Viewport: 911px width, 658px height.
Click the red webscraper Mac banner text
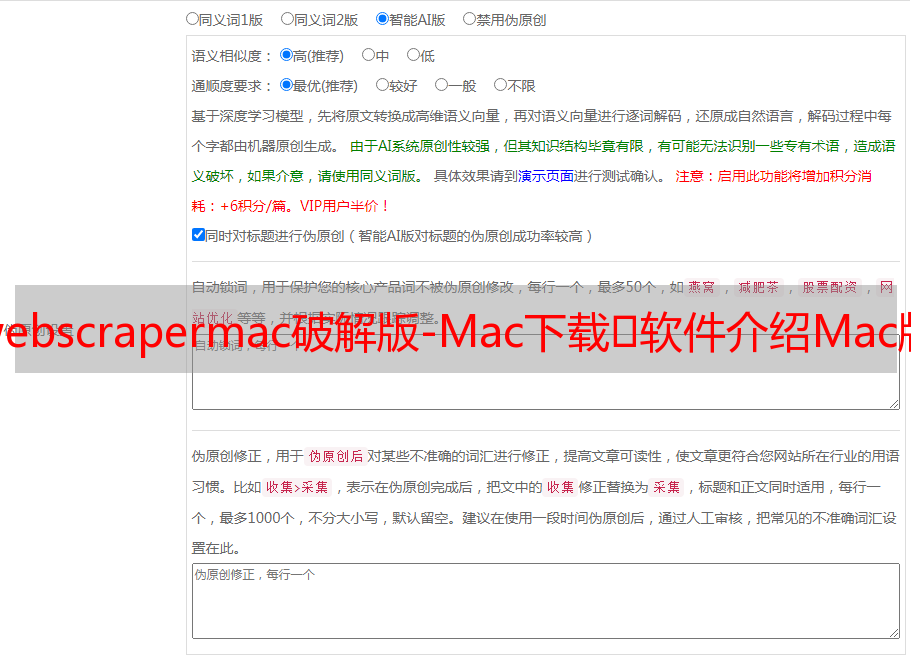456,332
